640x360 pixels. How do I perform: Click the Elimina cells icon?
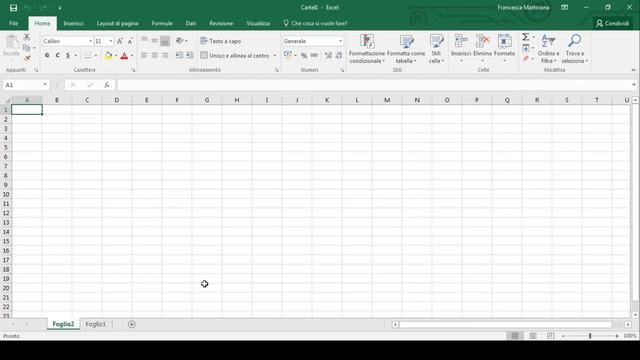pyautogui.click(x=482, y=41)
